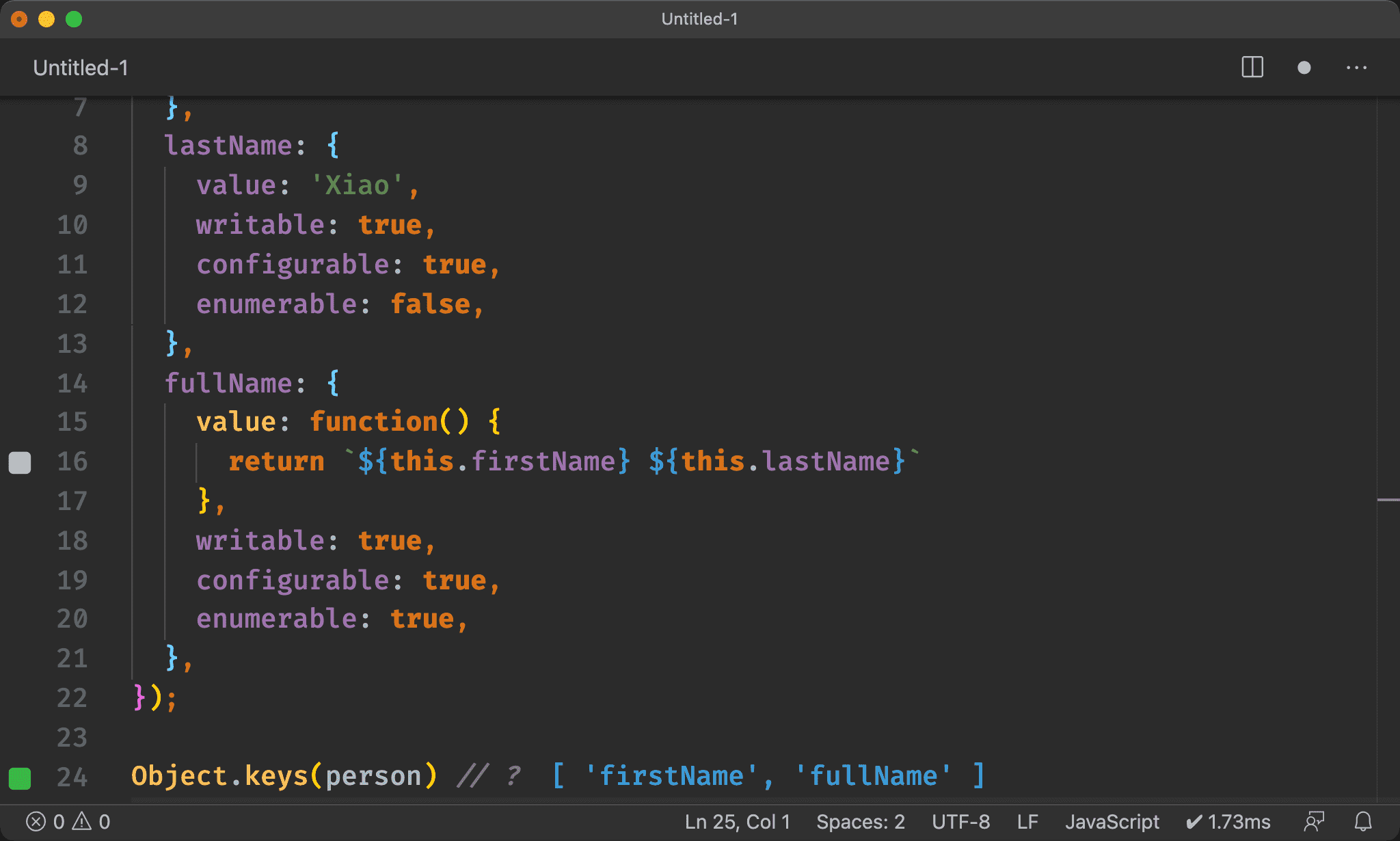This screenshot has height=841, width=1400.
Task: Click the 1.73ms Quokka timing status
Action: [1228, 821]
